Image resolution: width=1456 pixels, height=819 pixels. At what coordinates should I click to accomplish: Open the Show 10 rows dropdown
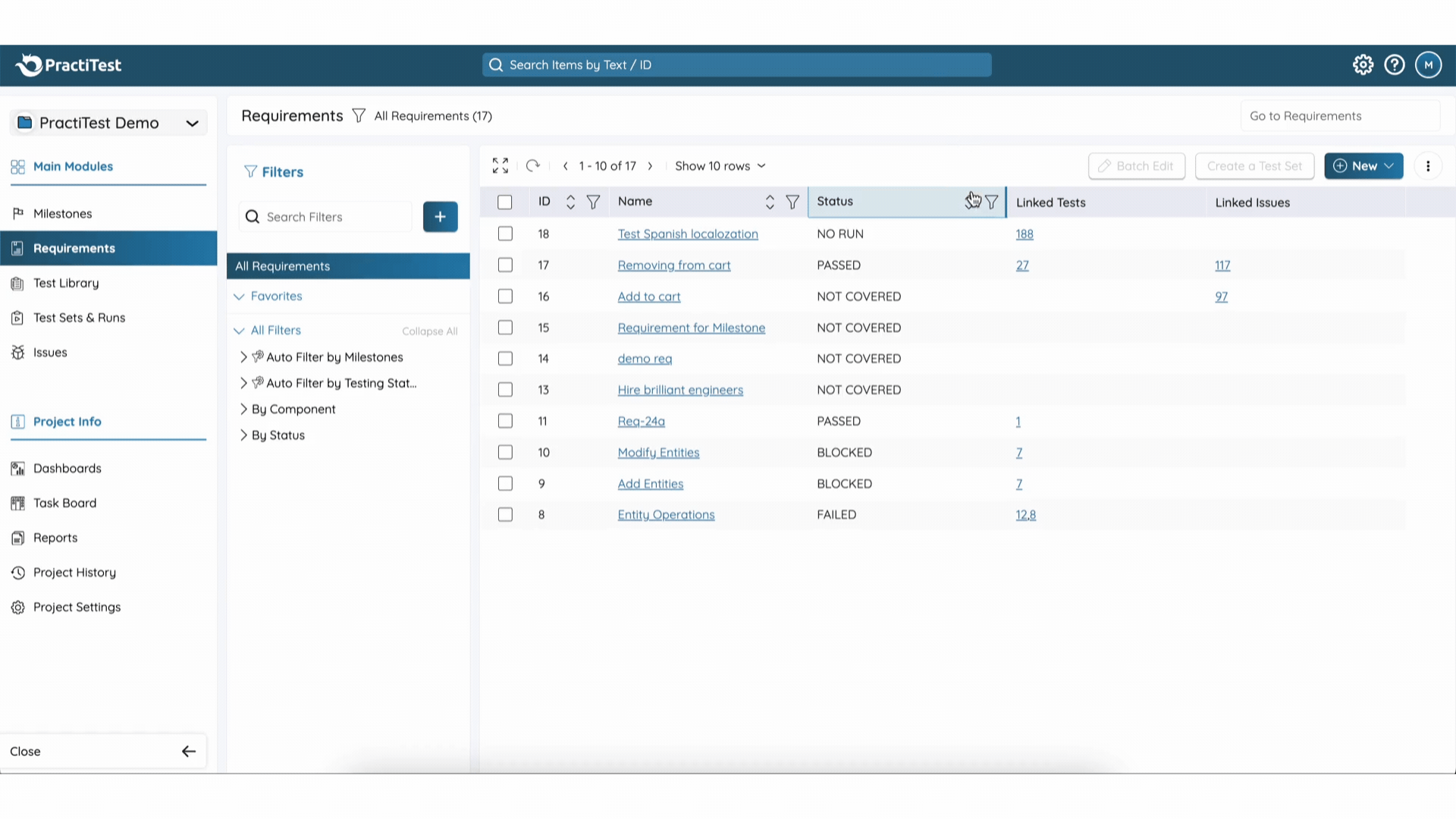click(x=720, y=166)
